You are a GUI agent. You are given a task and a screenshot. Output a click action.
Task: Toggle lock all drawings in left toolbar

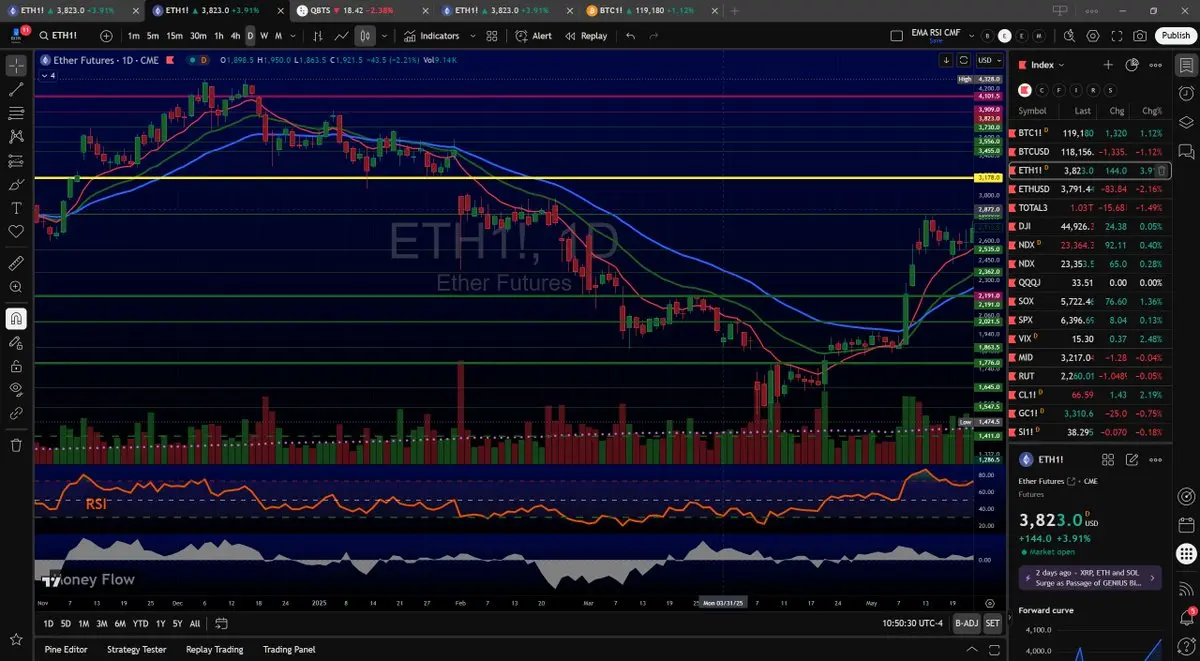[16, 366]
